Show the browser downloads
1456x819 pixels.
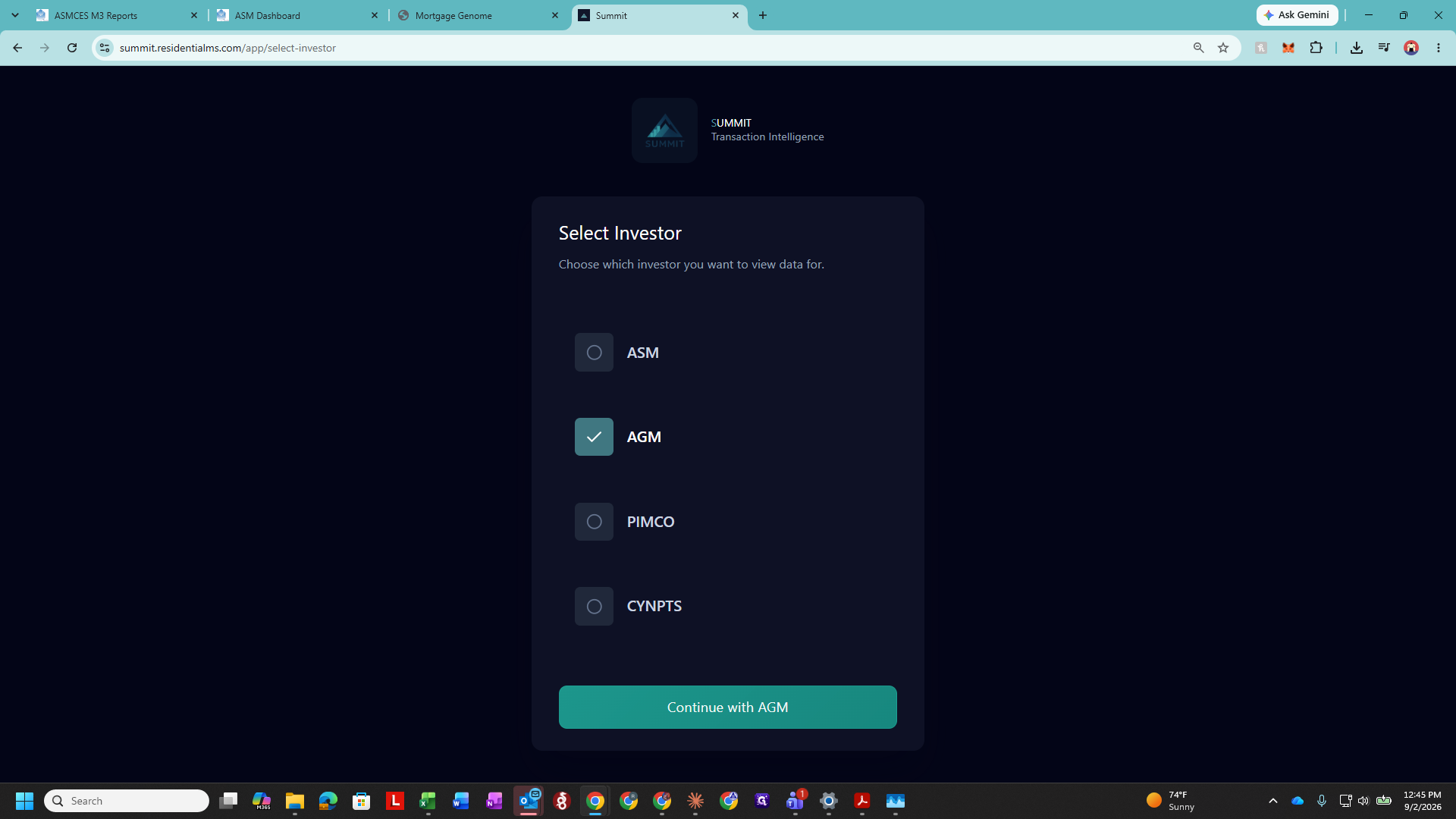tap(1357, 48)
